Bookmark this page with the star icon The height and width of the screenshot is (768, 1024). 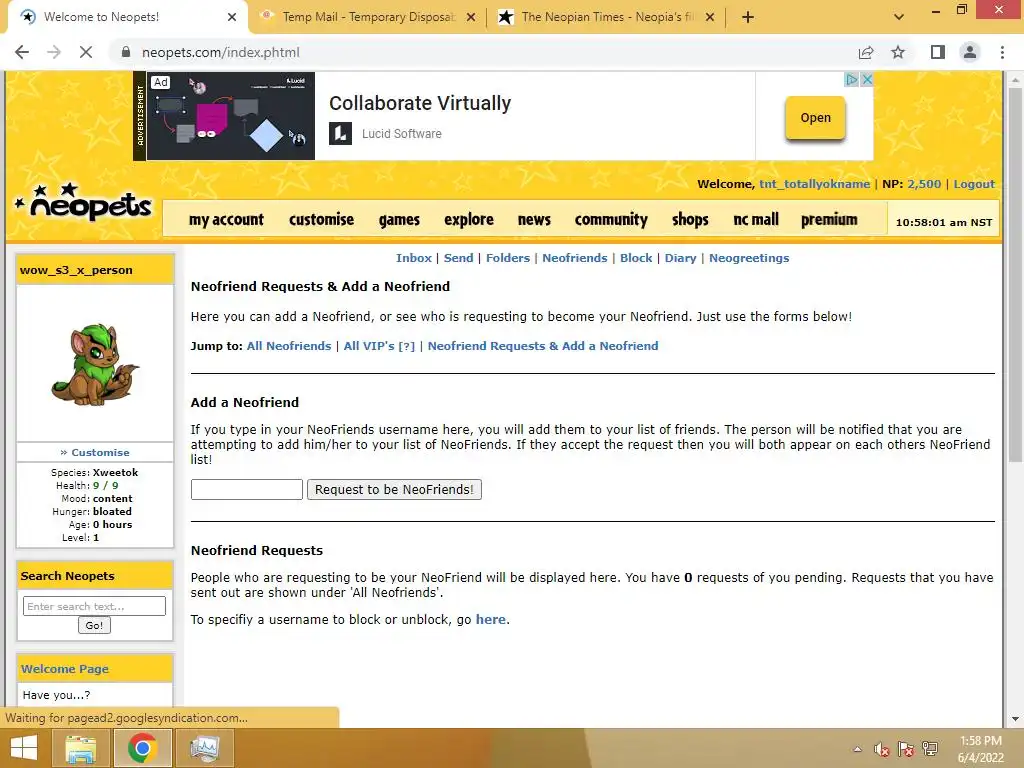[x=898, y=52]
